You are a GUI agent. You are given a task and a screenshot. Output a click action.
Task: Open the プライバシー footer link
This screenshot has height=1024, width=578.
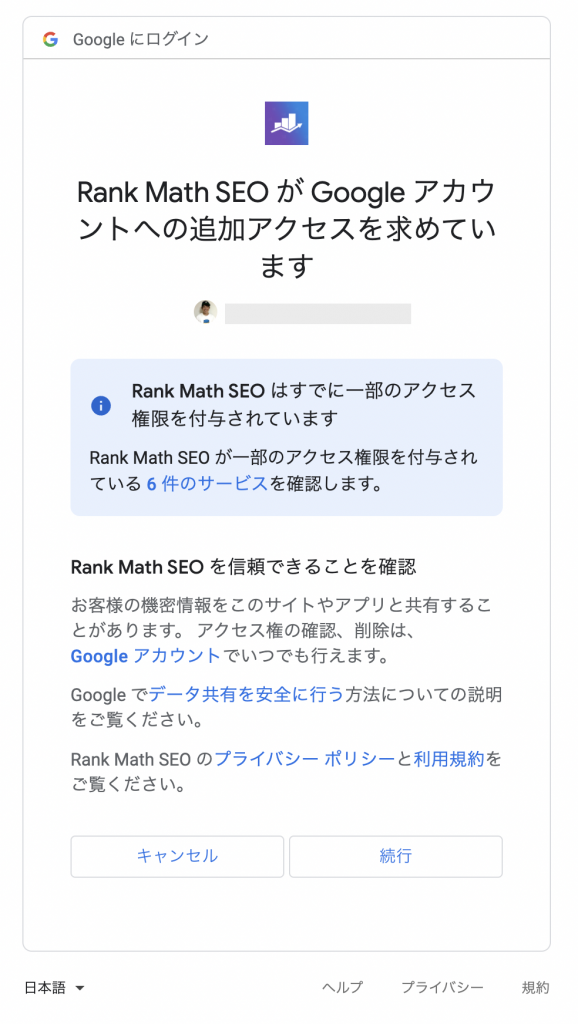click(442, 987)
